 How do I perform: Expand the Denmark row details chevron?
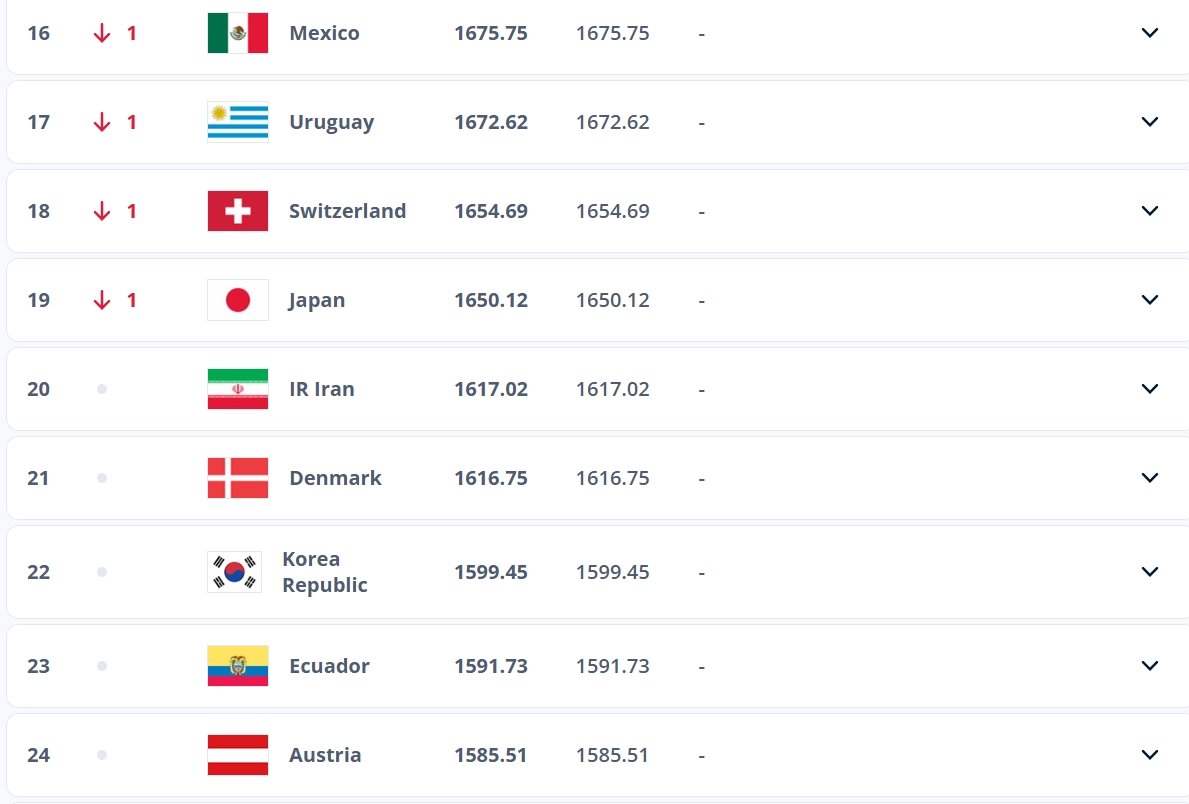click(x=1149, y=478)
